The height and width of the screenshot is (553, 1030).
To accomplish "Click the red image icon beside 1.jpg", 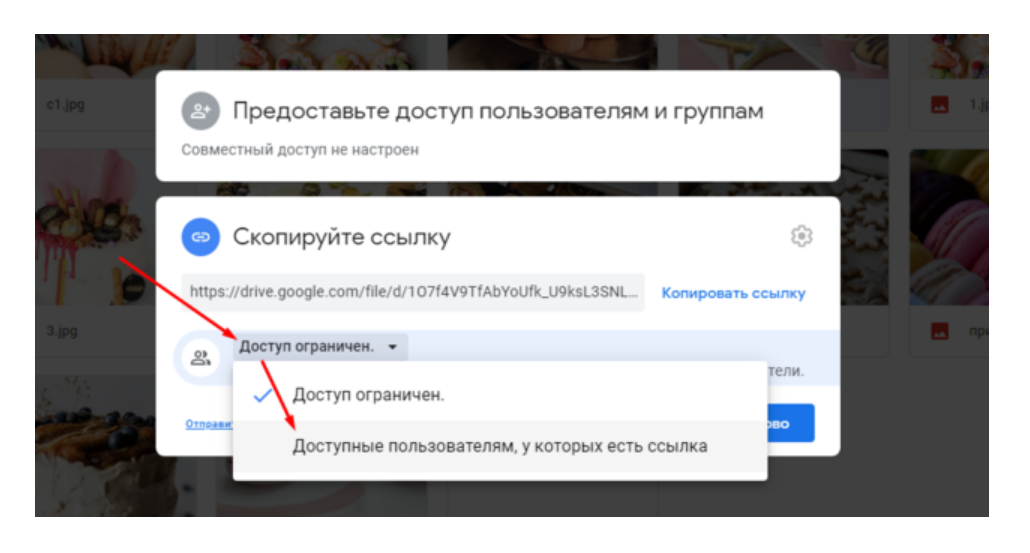I will (939, 104).
